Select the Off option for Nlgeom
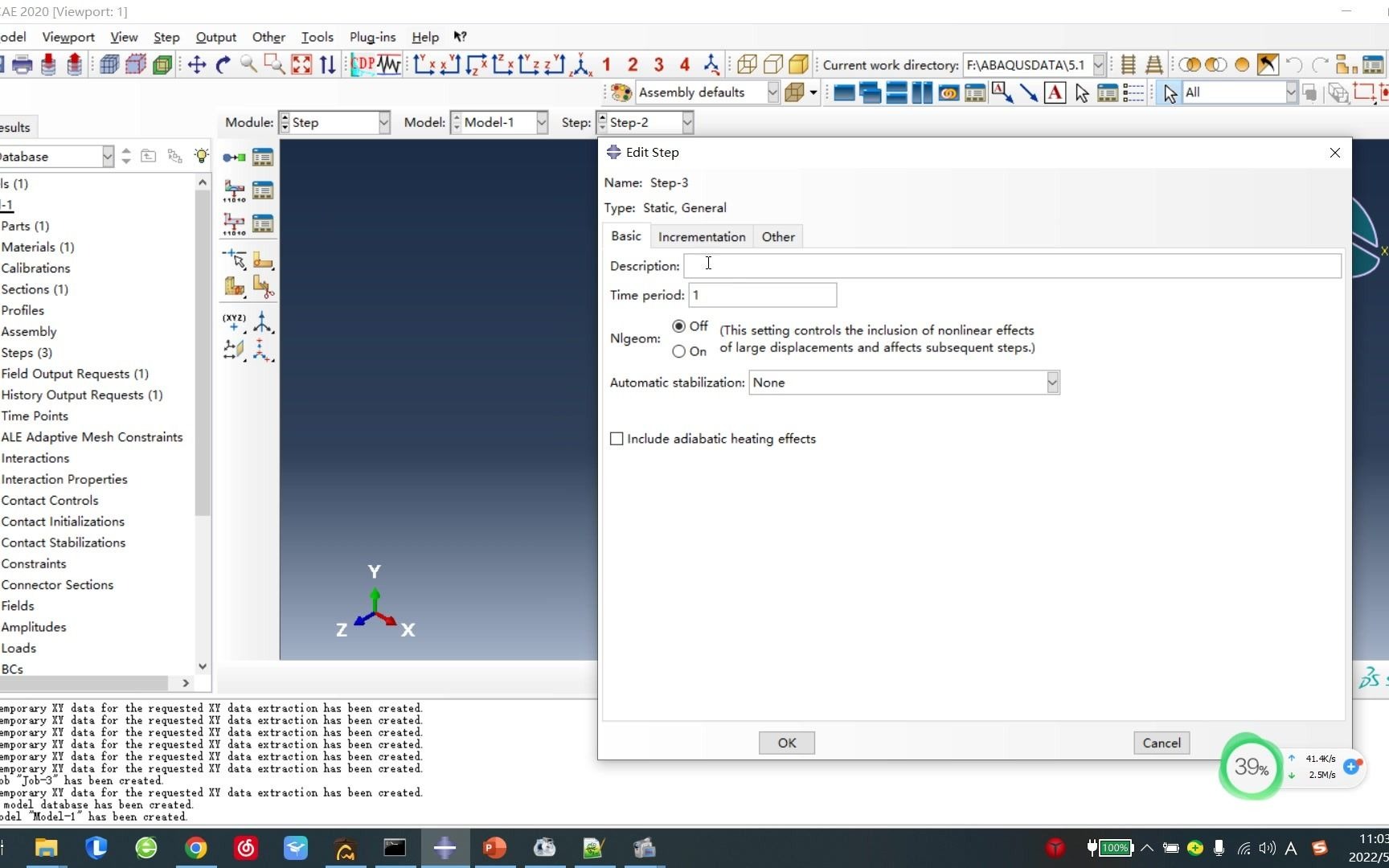 pyautogui.click(x=679, y=326)
